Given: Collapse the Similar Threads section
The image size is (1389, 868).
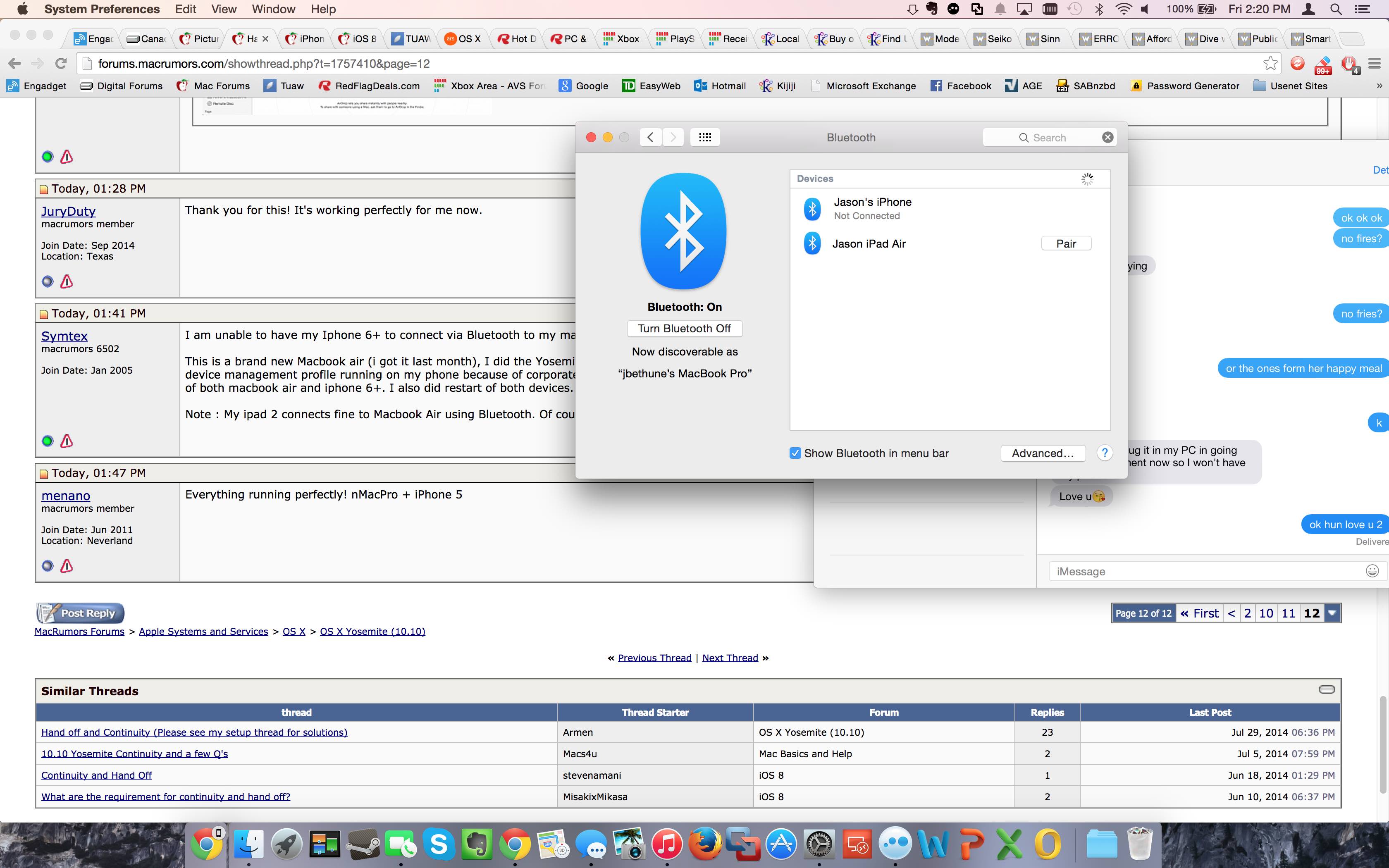Looking at the screenshot, I should coord(1327,689).
